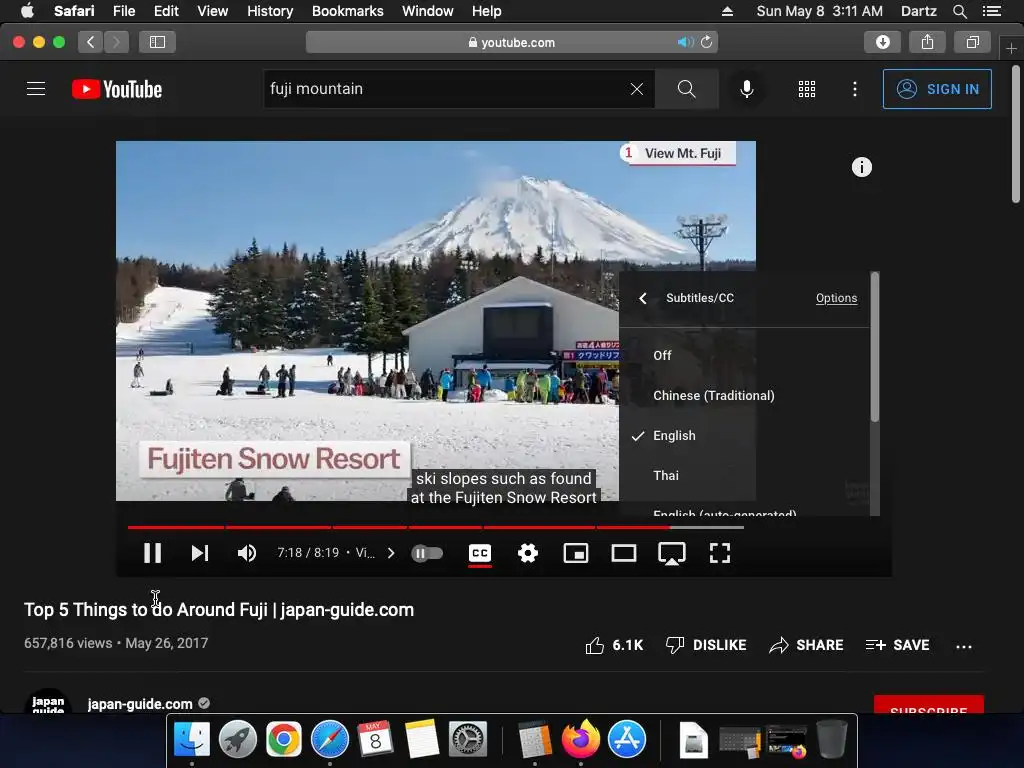
Task: Go forward in Safari
Action: 116,42
